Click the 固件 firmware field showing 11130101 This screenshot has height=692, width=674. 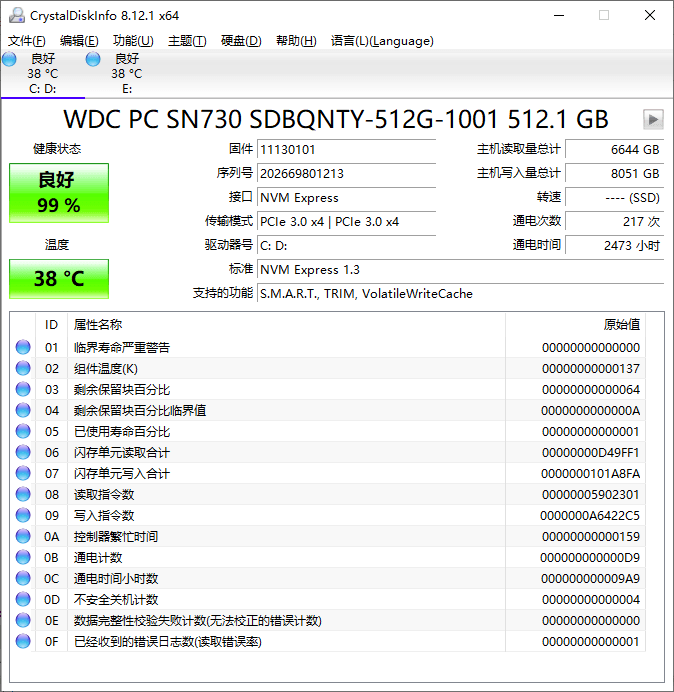coord(346,150)
